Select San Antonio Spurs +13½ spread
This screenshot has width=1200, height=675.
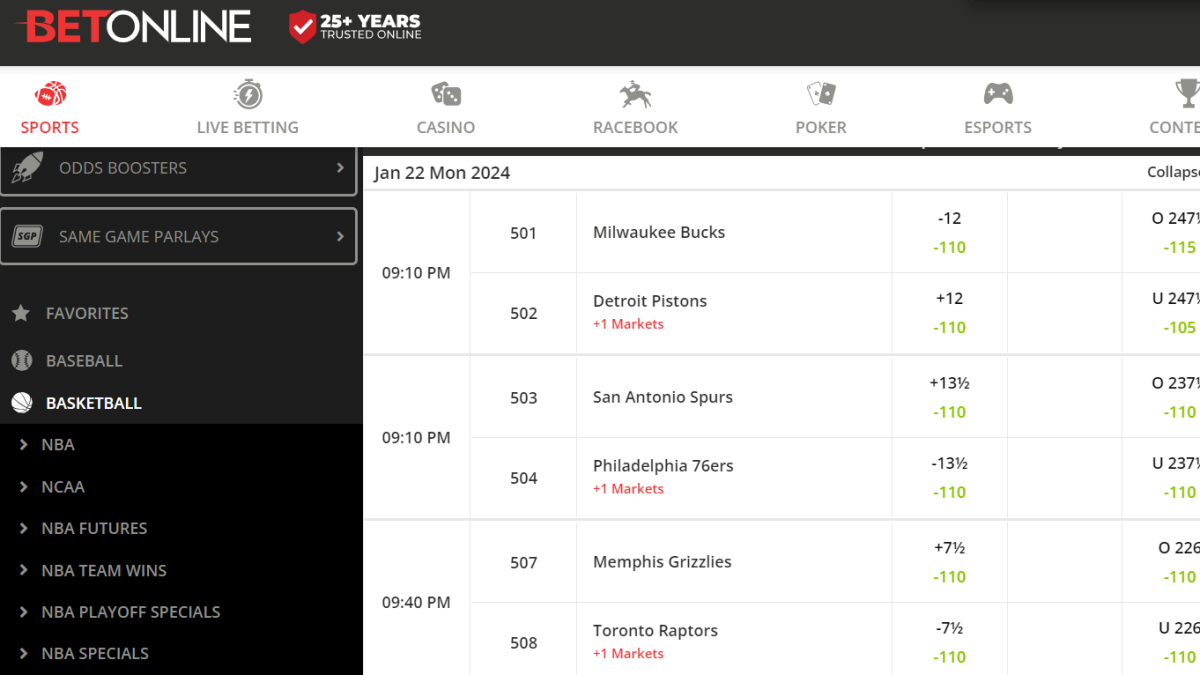click(949, 397)
